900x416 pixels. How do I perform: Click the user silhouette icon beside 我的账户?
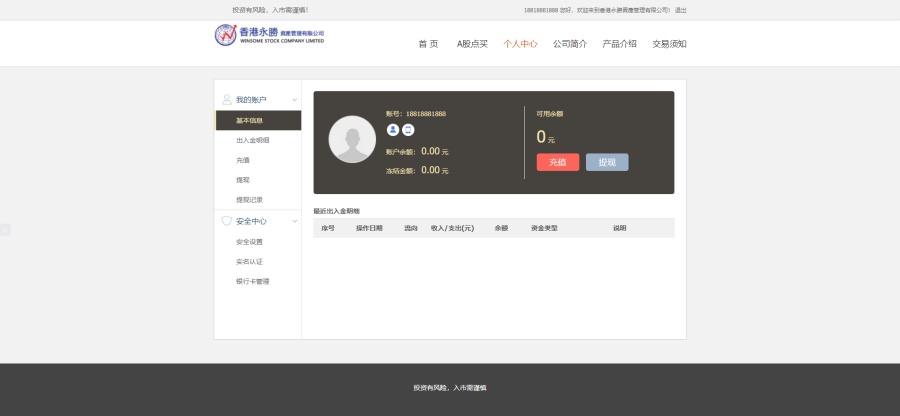pos(227,99)
